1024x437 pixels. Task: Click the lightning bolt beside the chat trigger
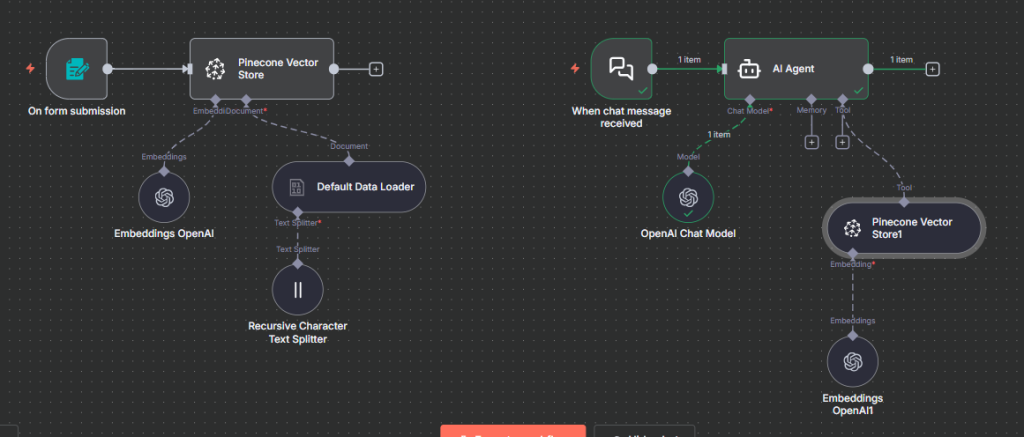point(575,69)
